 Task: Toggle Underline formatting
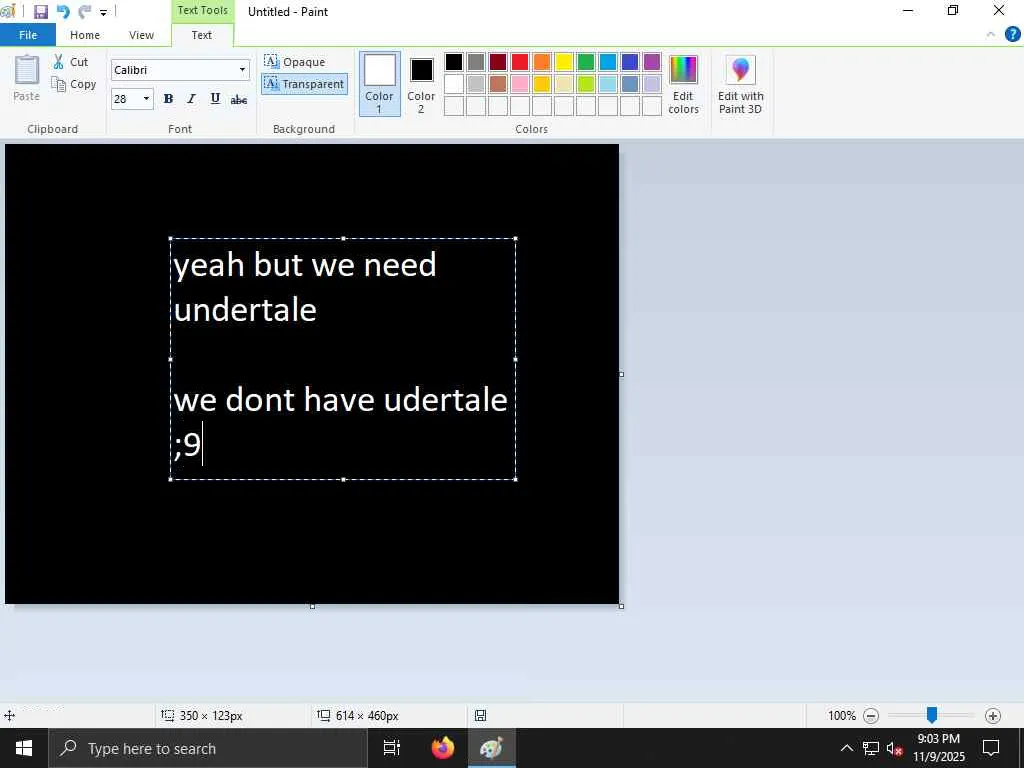click(x=215, y=99)
